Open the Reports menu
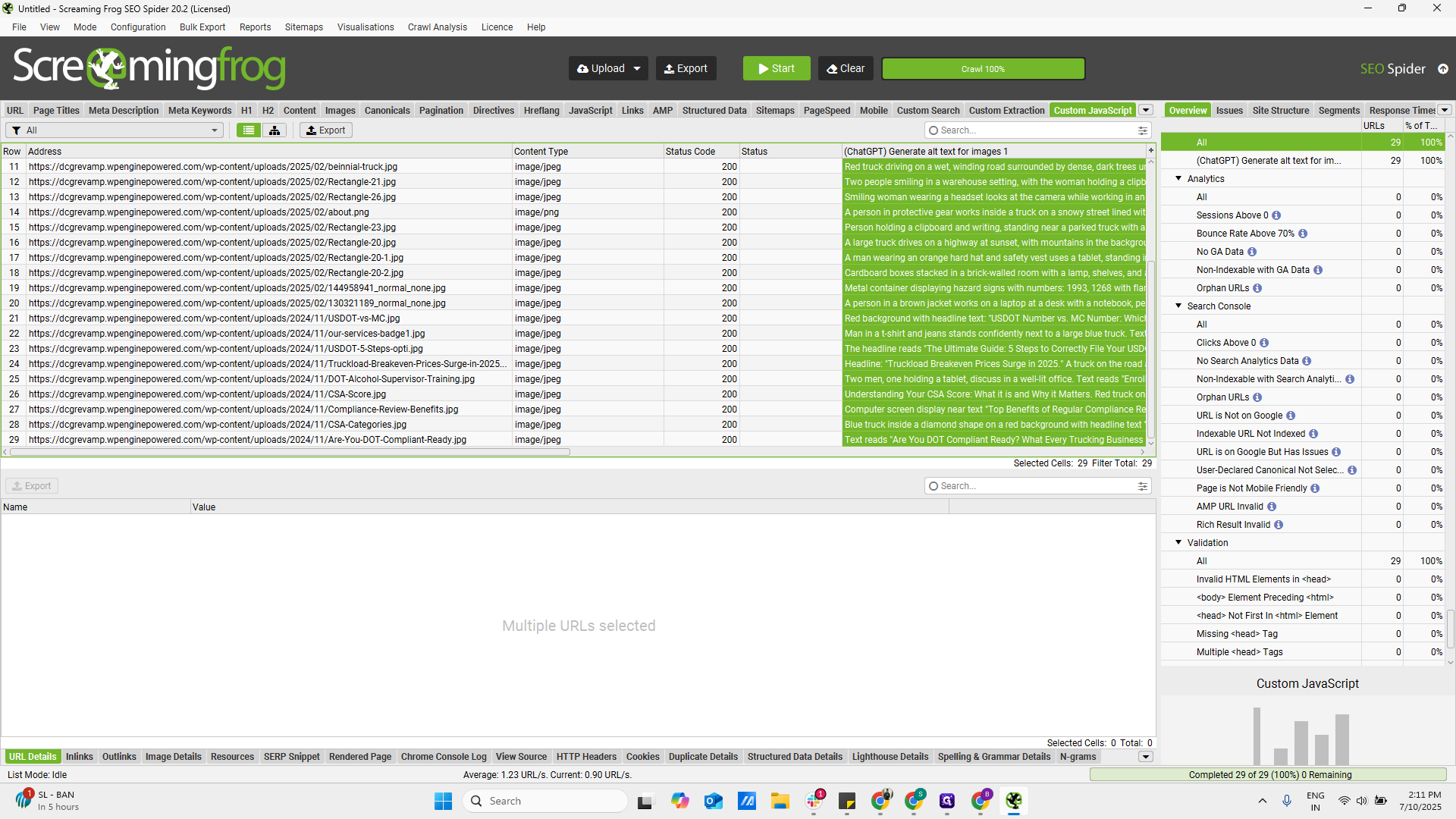The height and width of the screenshot is (819, 1456). (x=255, y=27)
